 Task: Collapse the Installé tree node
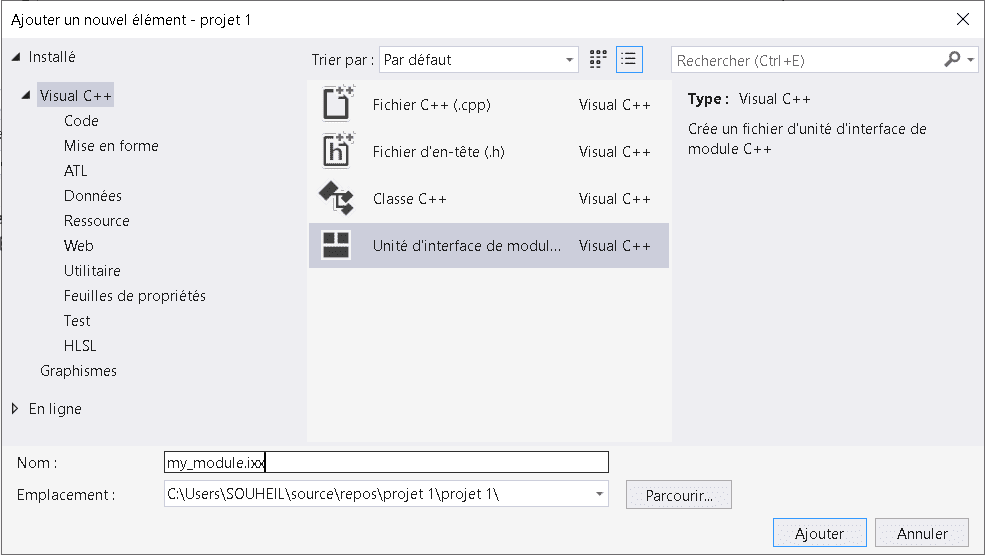tap(16, 57)
